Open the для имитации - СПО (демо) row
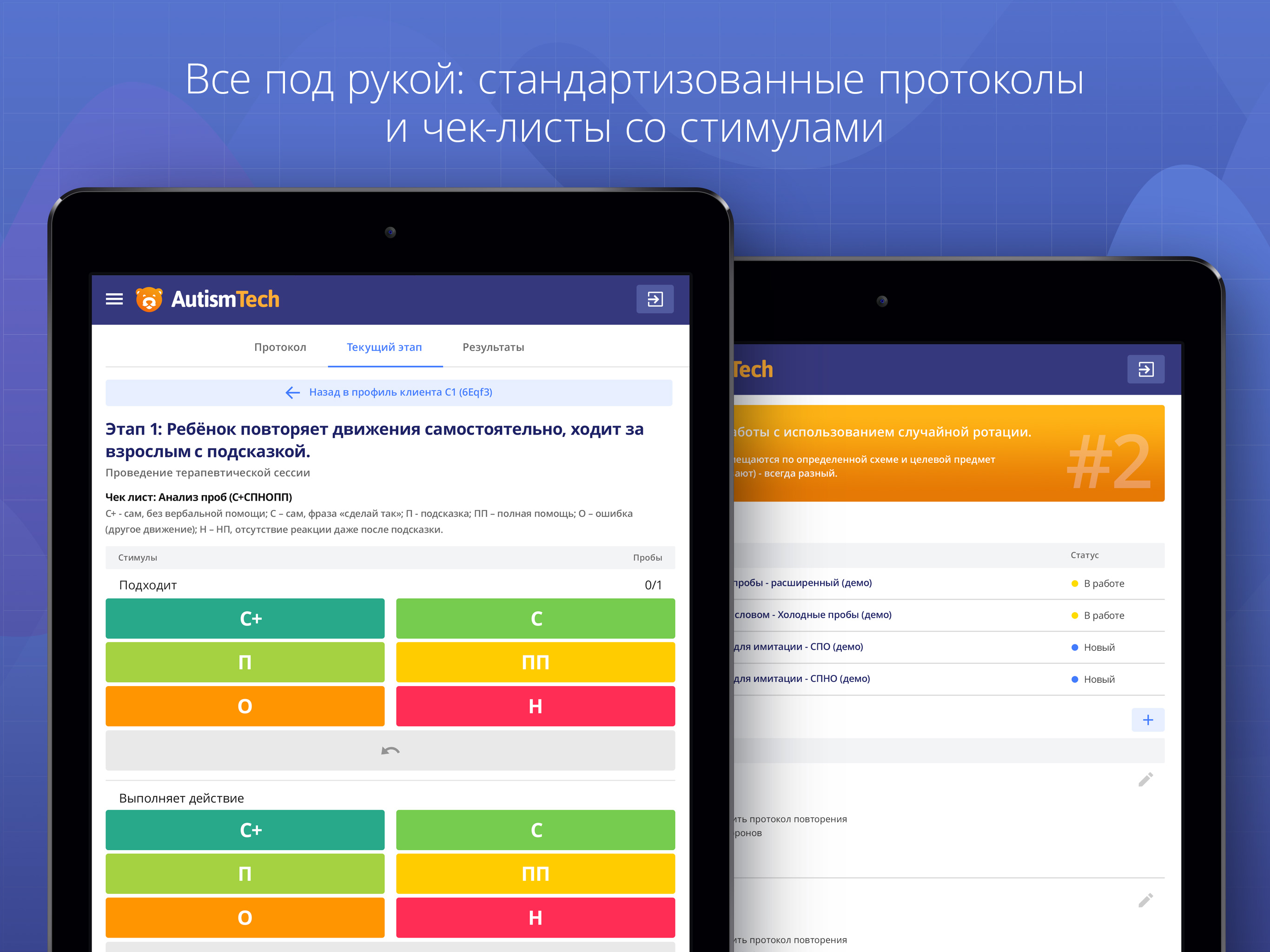This screenshot has width=1270, height=952. pyautogui.click(x=949, y=647)
